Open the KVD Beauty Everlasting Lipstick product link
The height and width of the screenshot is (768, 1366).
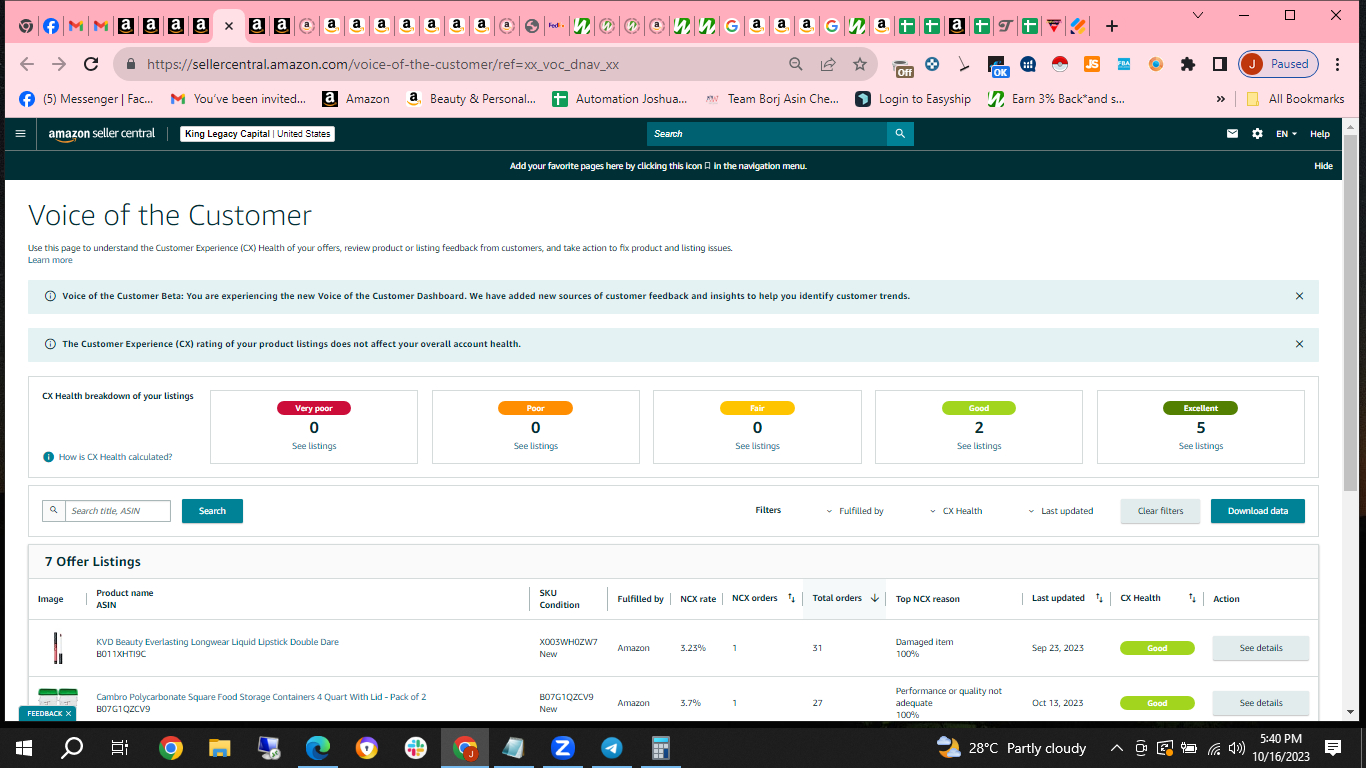(217, 642)
